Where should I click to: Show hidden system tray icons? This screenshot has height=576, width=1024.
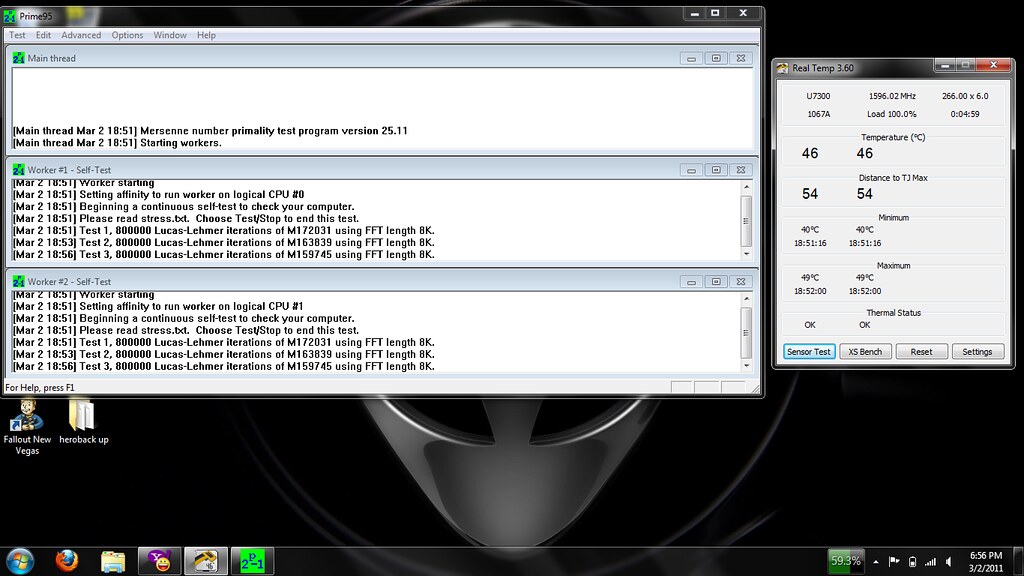tap(876, 562)
